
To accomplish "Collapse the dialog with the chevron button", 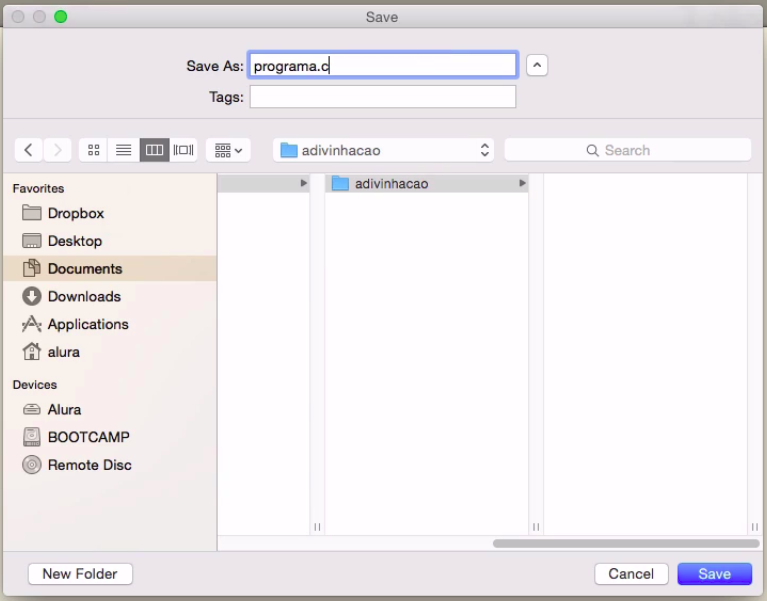I will pyautogui.click(x=537, y=66).
